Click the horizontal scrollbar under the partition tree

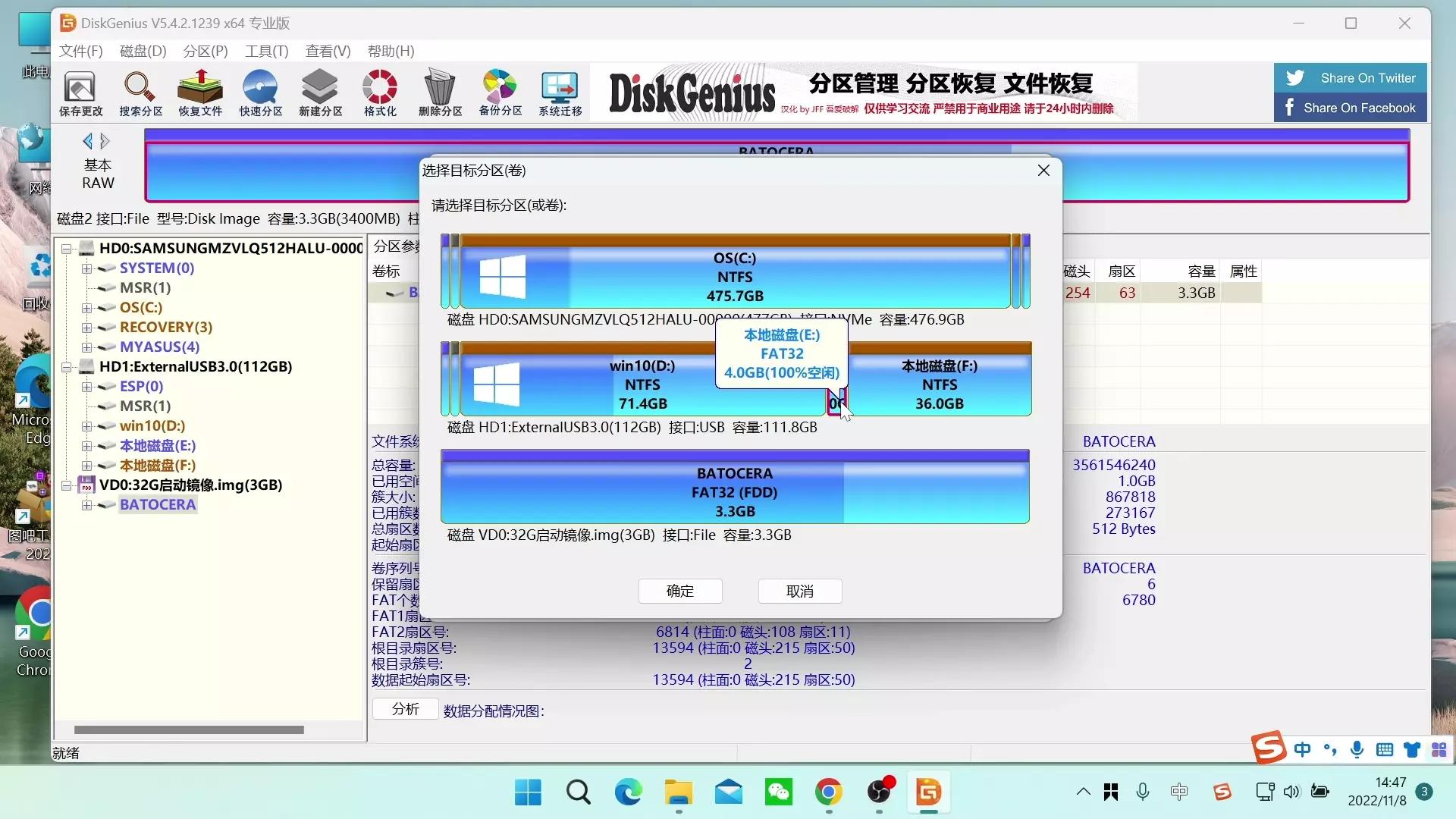point(189,730)
